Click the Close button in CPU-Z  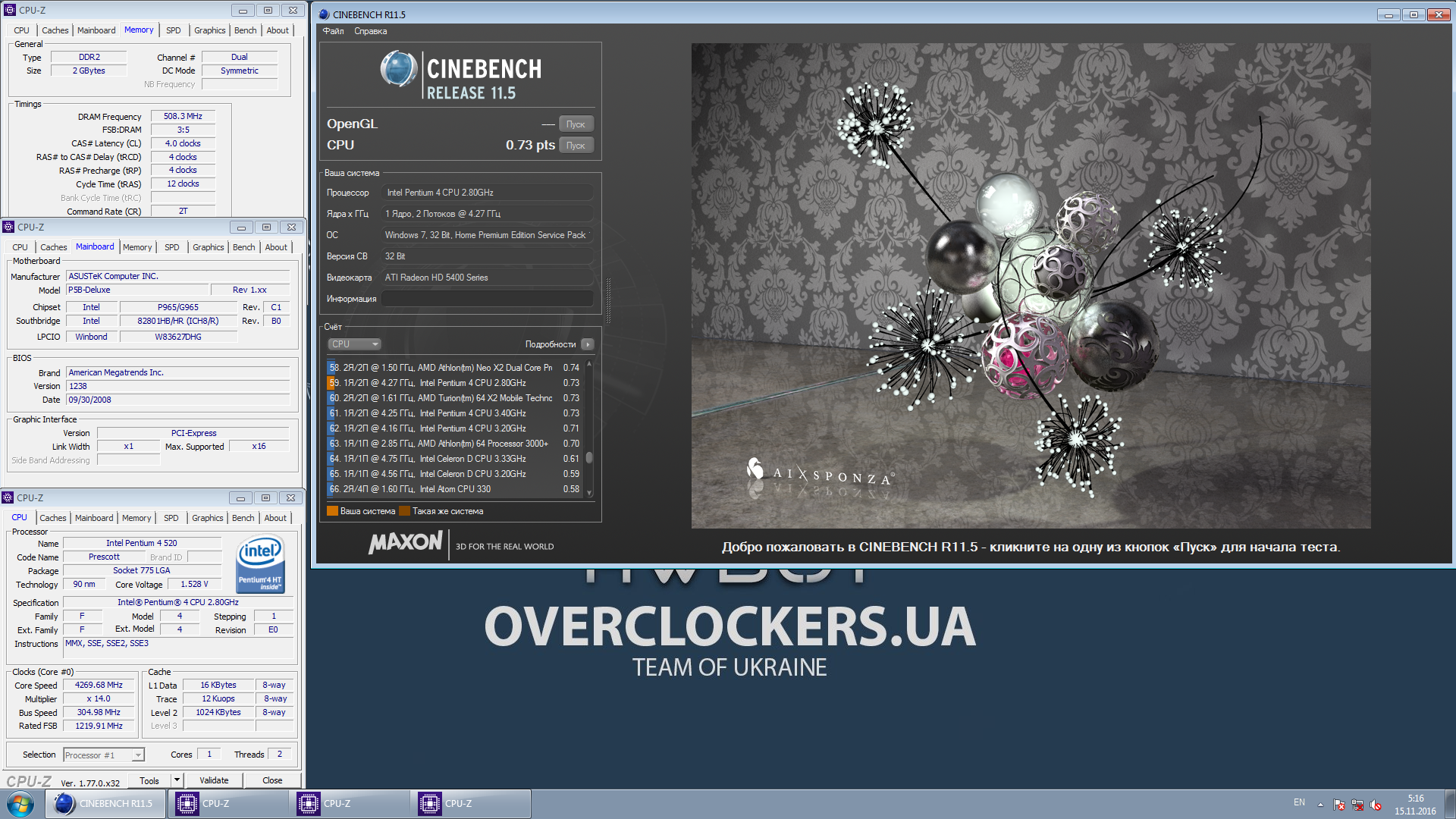pyautogui.click(x=272, y=780)
